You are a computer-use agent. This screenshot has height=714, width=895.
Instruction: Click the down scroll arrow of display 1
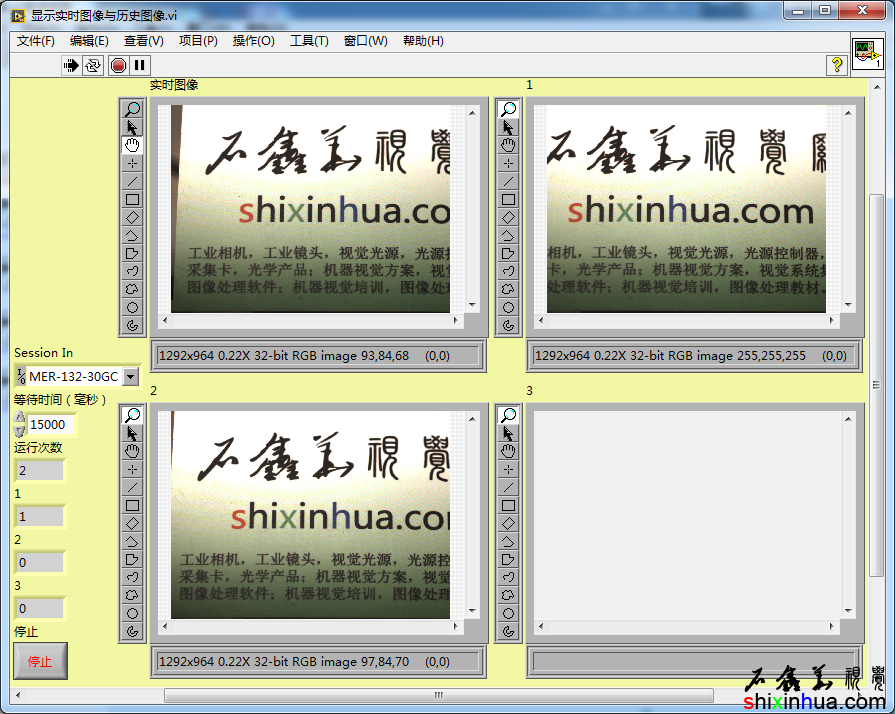[848, 305]
